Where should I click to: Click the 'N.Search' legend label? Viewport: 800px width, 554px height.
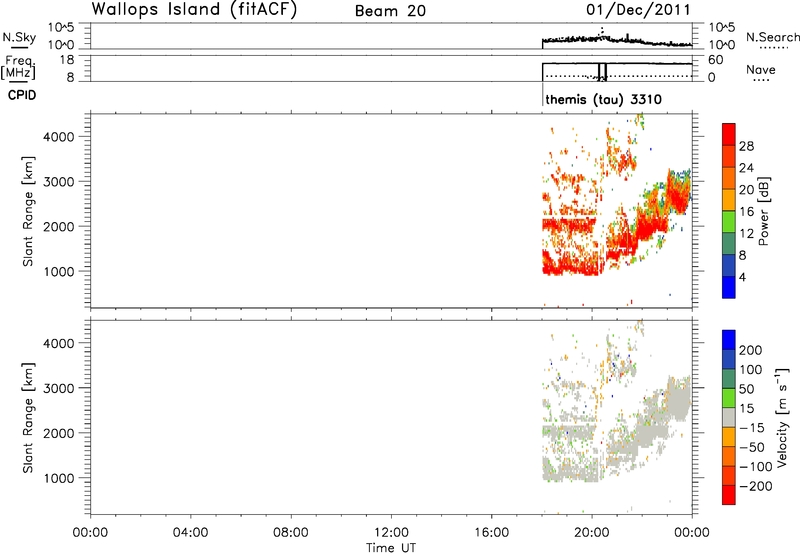(772, 37)
